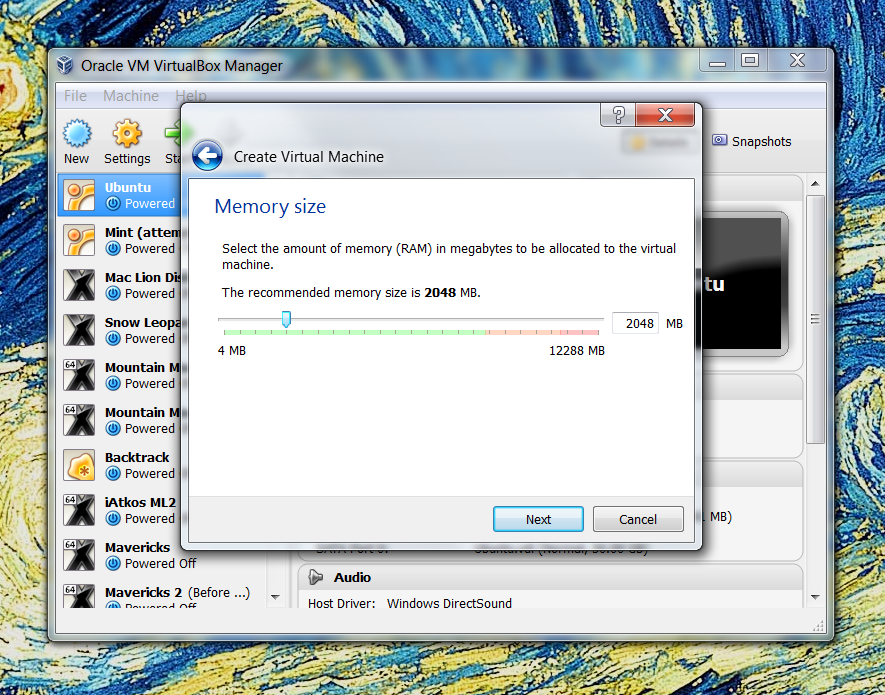Screen dimensions: 885x695
Task: Click the Next button
Action: click(538, 519)
